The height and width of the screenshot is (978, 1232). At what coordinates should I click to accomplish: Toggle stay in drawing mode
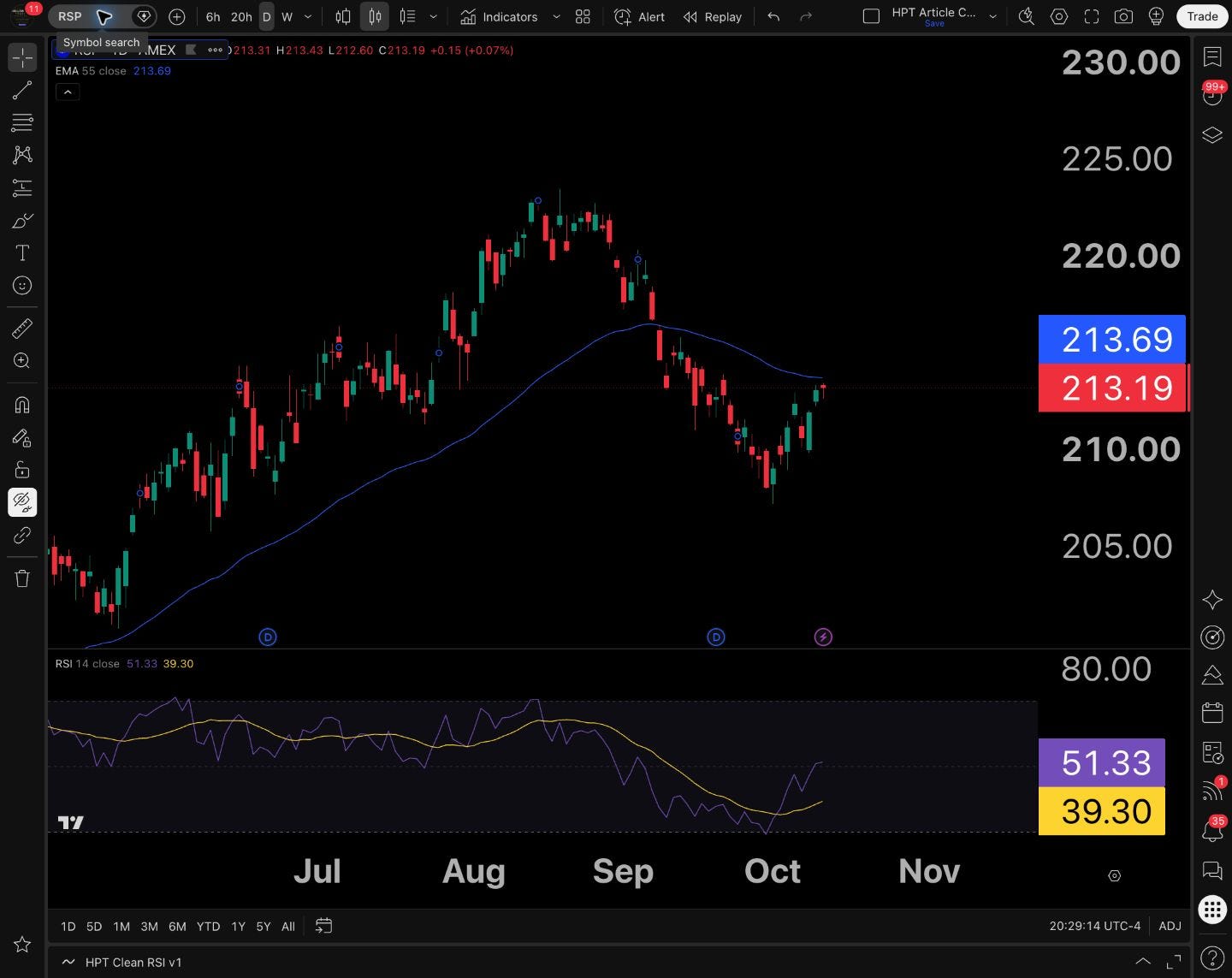point(22,436)
